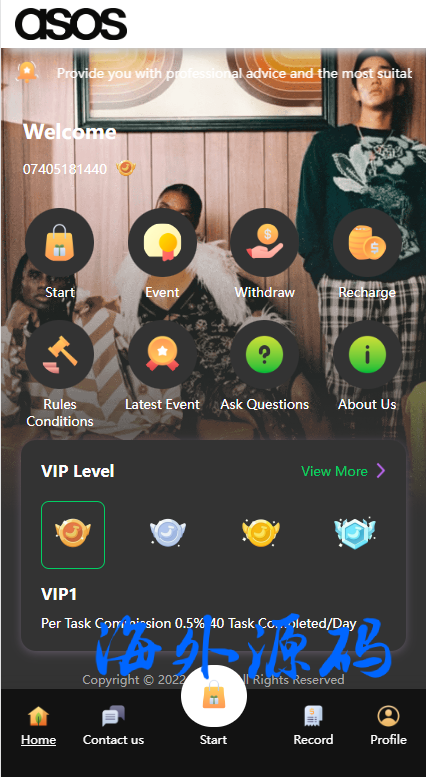The height and width of the screenshot is (777, 426).
Task: Open the Start shopping bag icon
Action: pos(59,242)
